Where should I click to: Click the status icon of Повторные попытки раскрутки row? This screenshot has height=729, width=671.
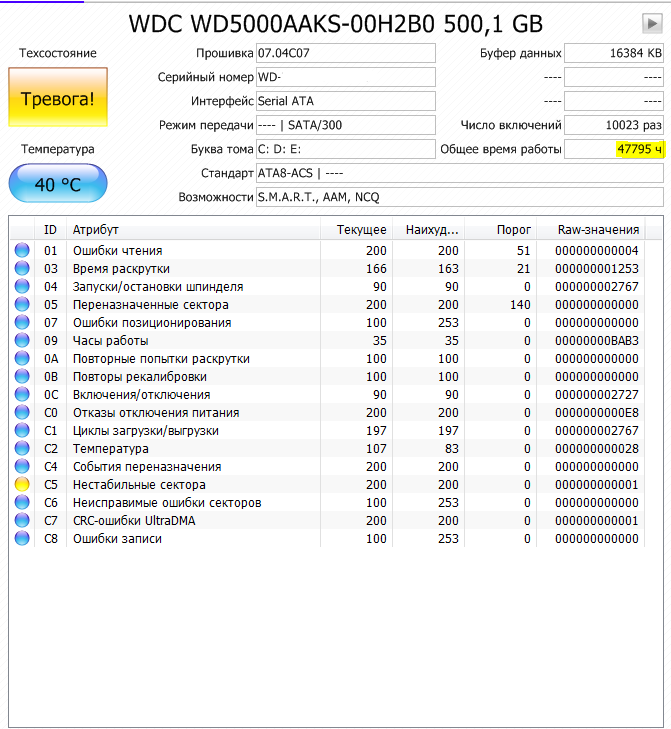(22, 358)
